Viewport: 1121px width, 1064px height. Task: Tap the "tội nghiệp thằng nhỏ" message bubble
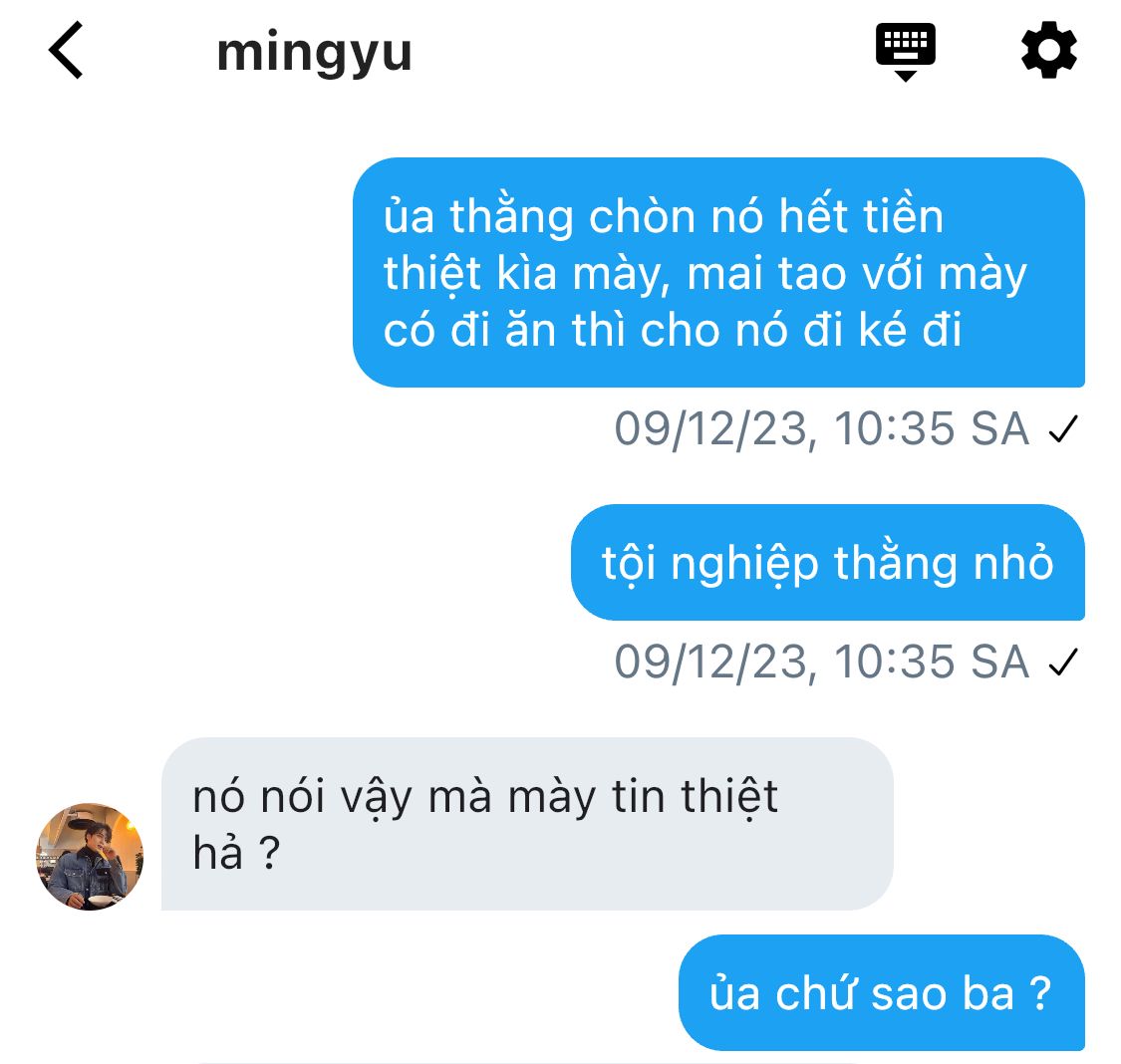828,562
